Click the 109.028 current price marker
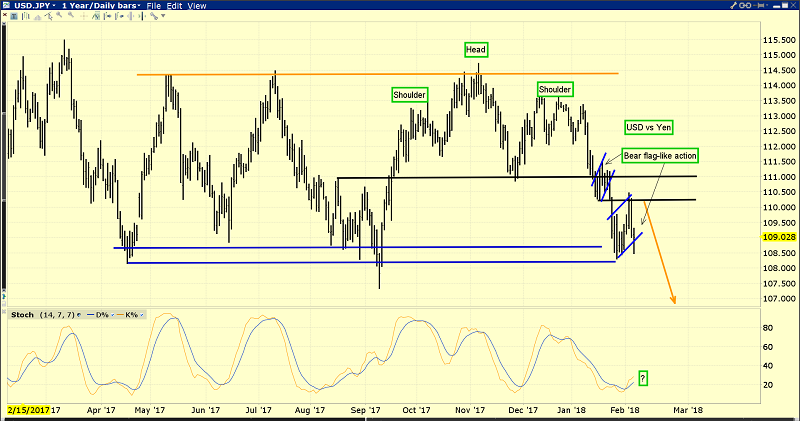Image resolution: width=800 pixels, height=421 pixels. 779,237
